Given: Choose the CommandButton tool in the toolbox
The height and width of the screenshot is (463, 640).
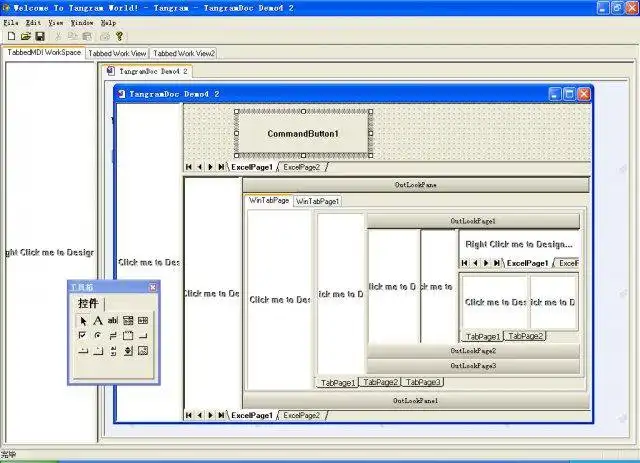Looking at the screenshot, I should (143, 336).
